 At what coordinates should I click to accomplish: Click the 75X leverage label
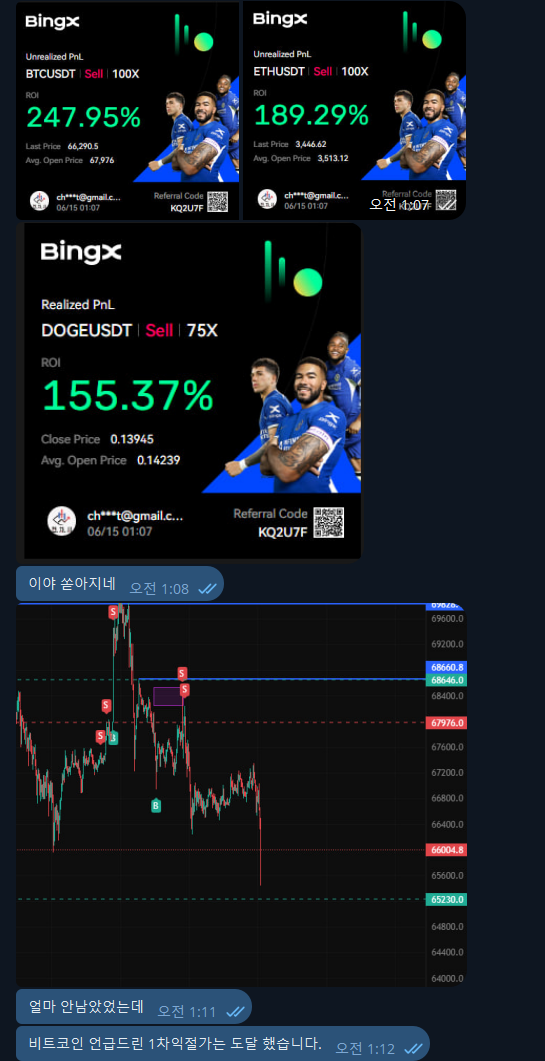[x=201, y=331]
